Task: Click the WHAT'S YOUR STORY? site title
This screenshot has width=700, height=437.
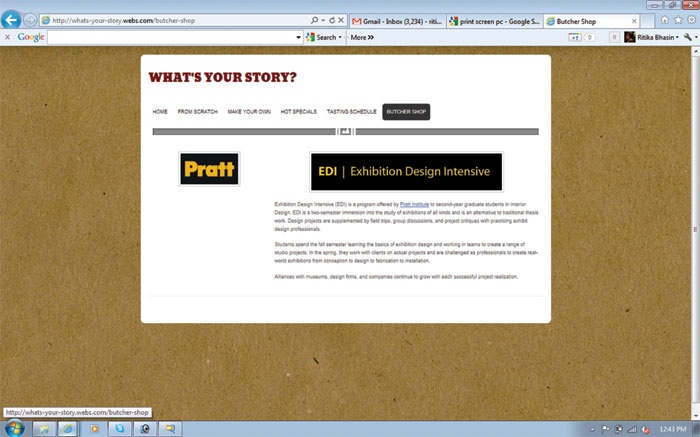Action: [x=222, y=77]
